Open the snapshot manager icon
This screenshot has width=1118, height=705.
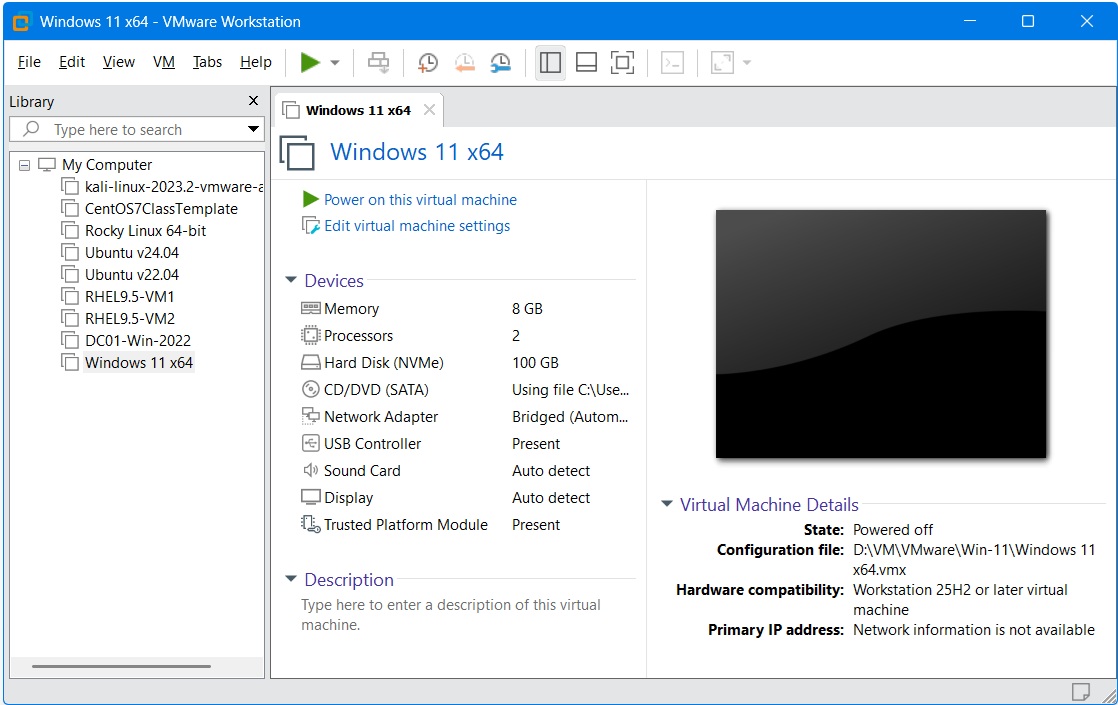501,63
